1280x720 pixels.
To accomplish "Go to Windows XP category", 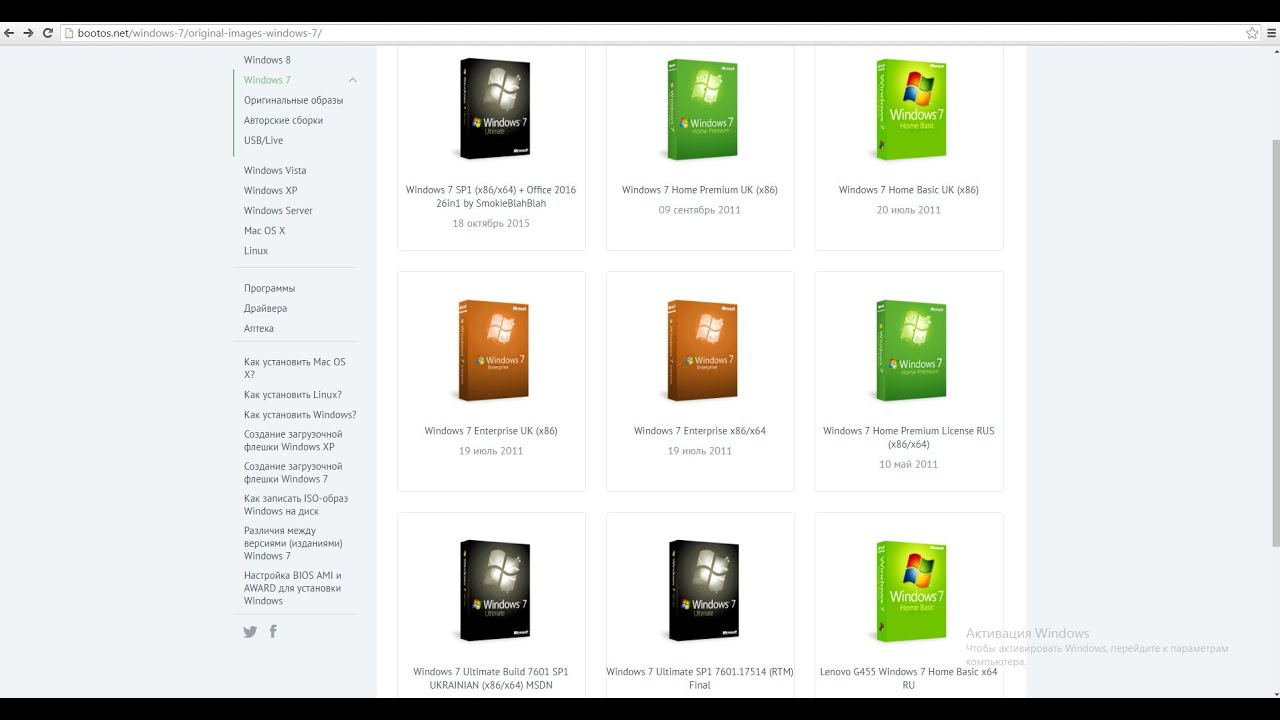I will pyautogui.click(x=270, y=190).
